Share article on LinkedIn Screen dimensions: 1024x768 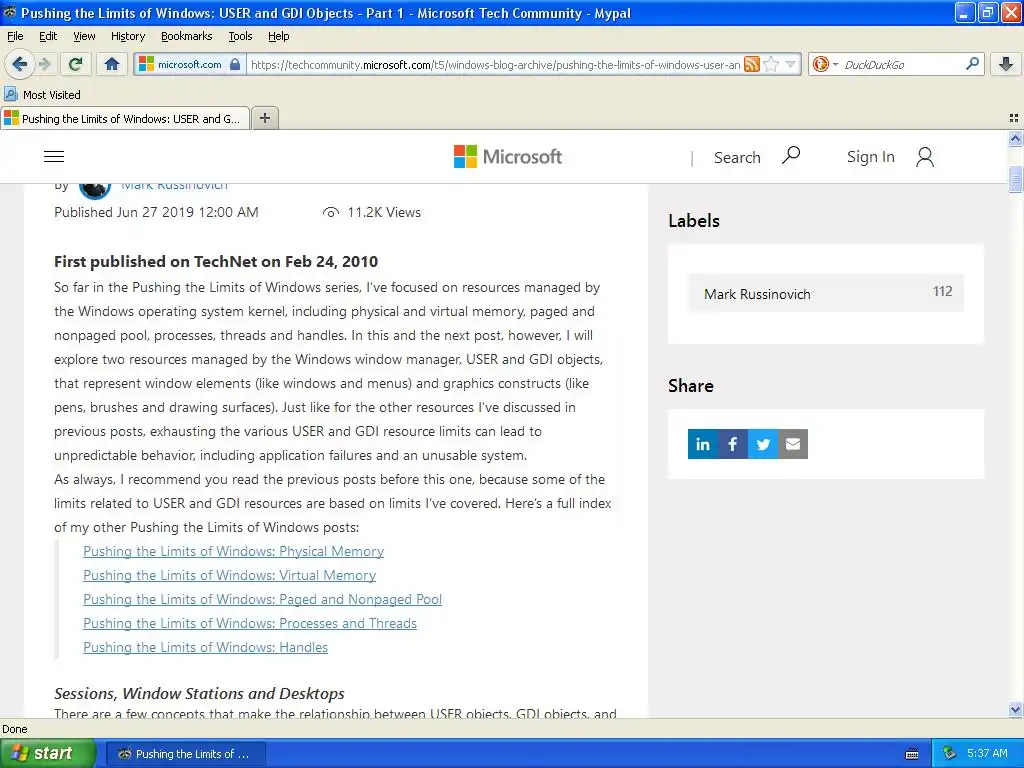coord(703,444)
